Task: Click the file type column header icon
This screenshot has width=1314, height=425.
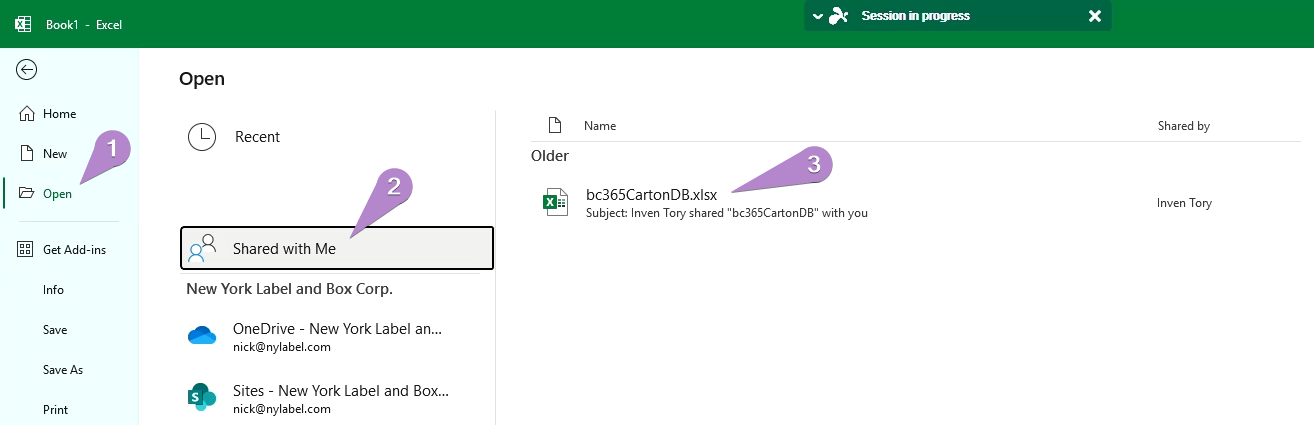Action: click(555, 126)
